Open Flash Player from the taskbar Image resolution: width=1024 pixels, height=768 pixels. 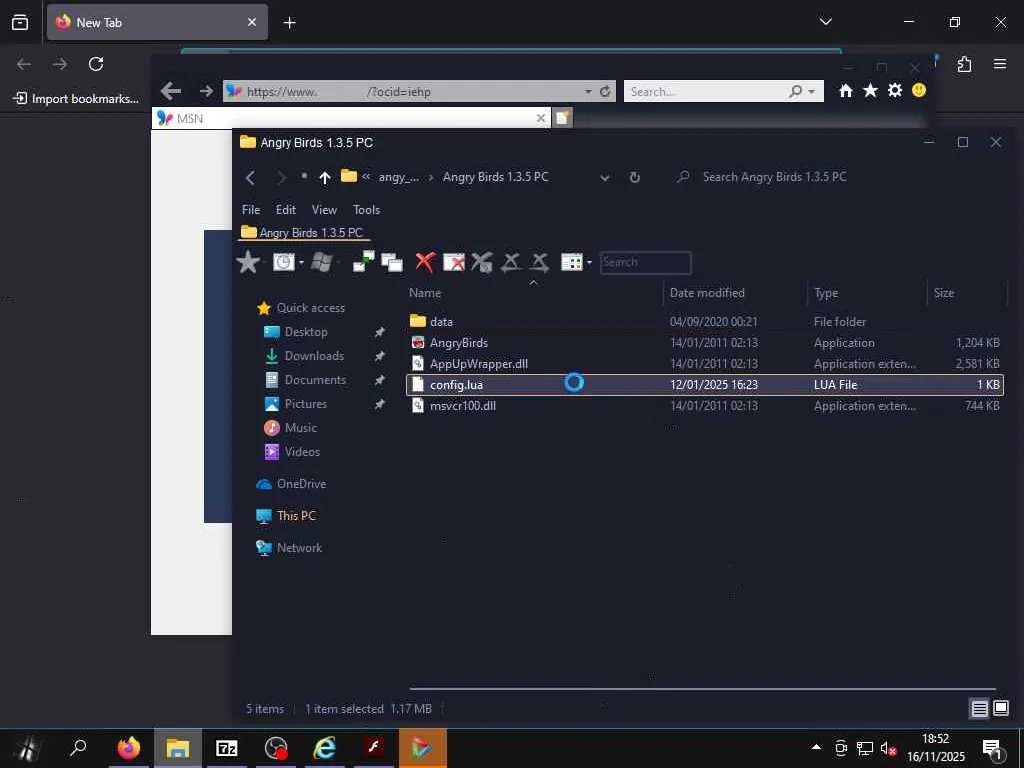point(374,748)
